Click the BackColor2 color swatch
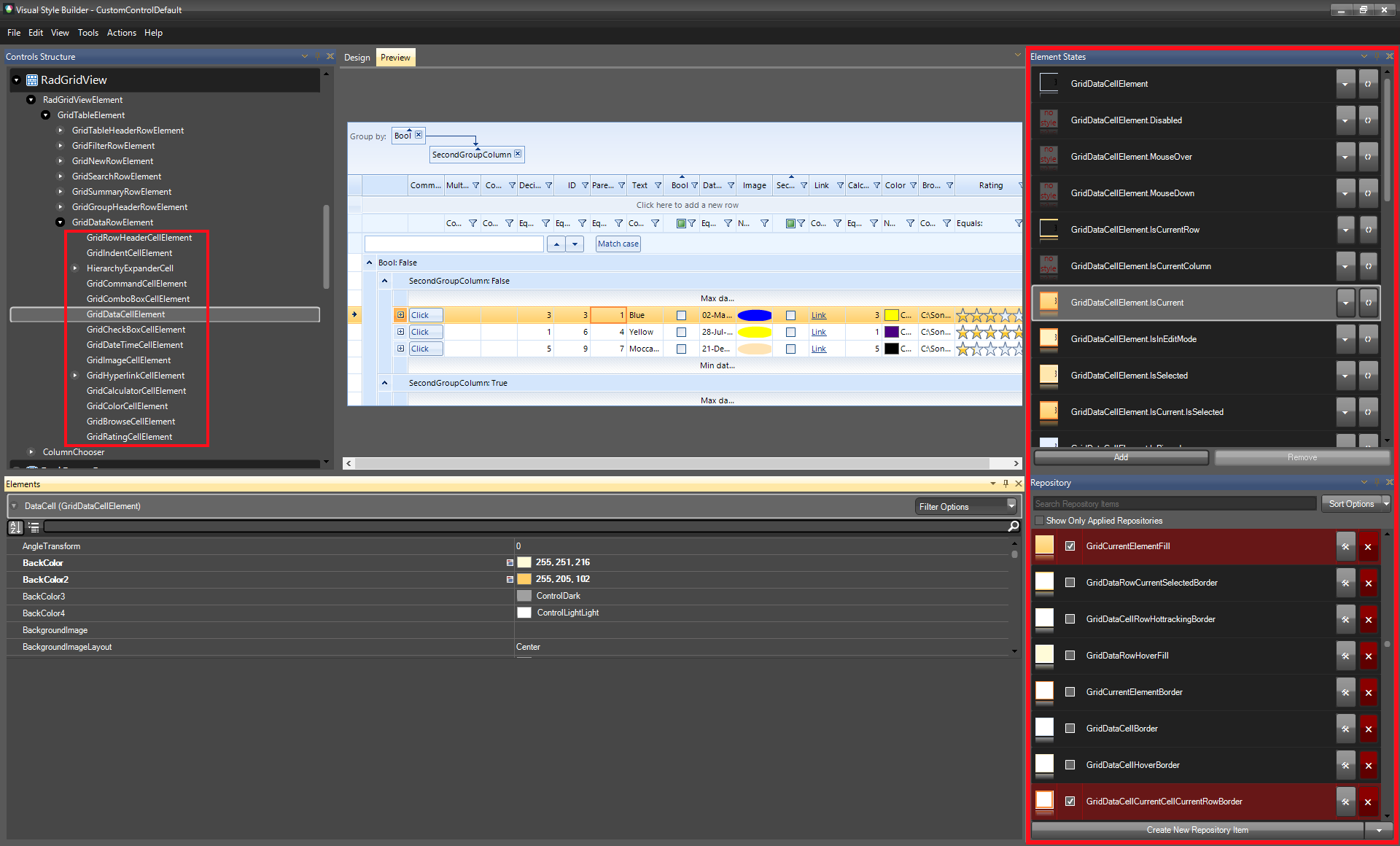Viewport: 1400px width, 846px height. pyautogui.click(x=524, y=579)
